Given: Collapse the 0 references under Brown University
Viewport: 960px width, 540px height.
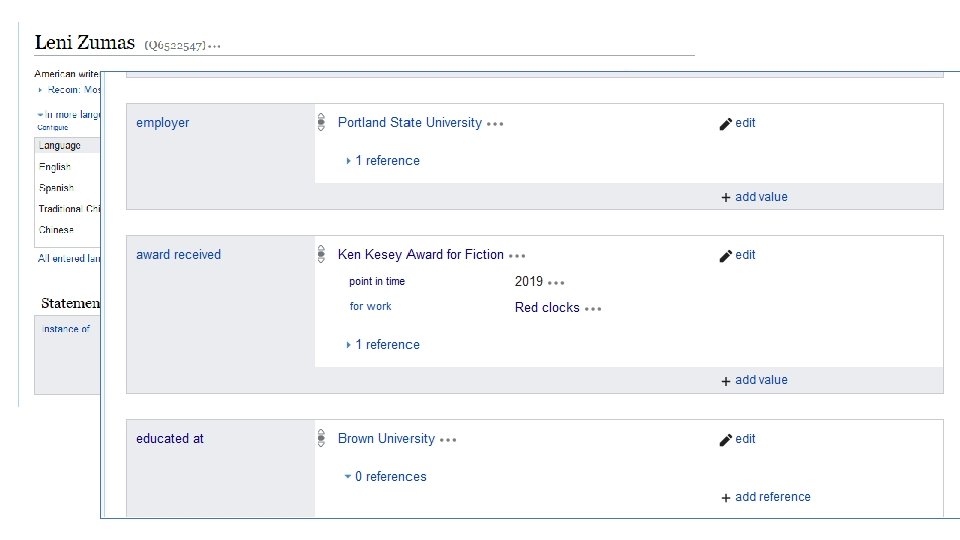Looking at the screenshot, I should pos(389,477).
